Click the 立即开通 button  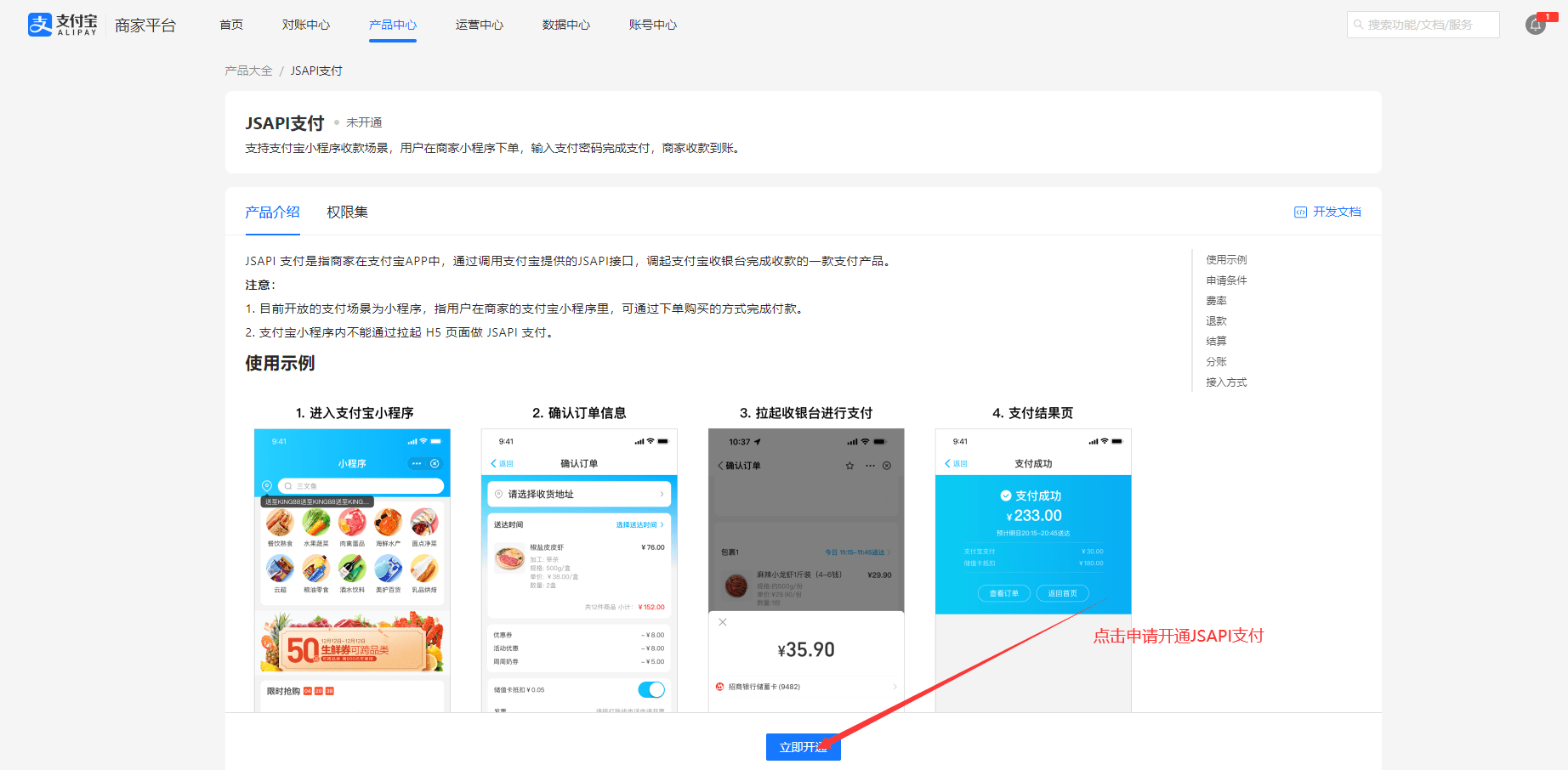click(803, 747)
